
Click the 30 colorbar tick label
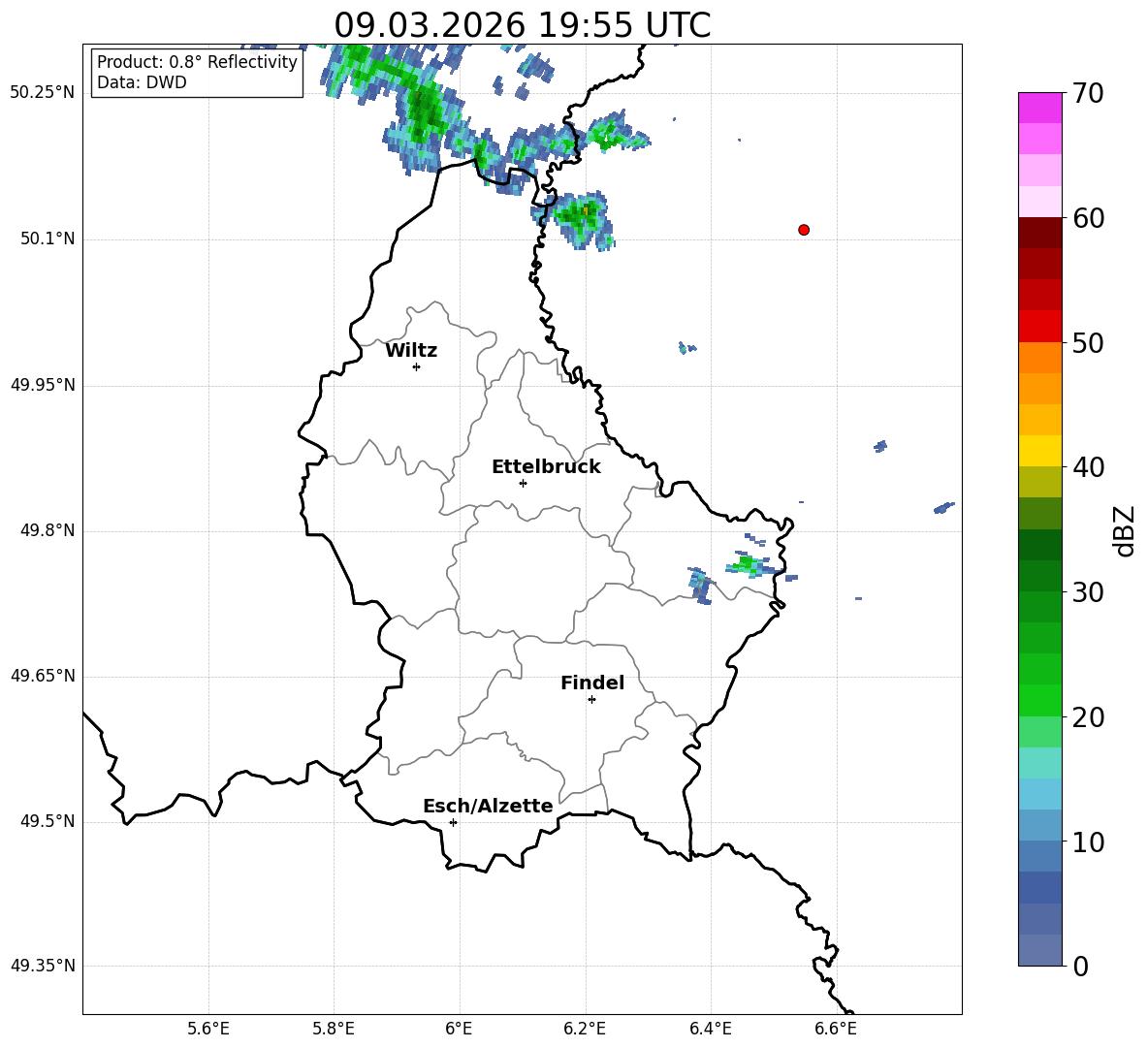pyautogui.click(x=1088, y=592)
